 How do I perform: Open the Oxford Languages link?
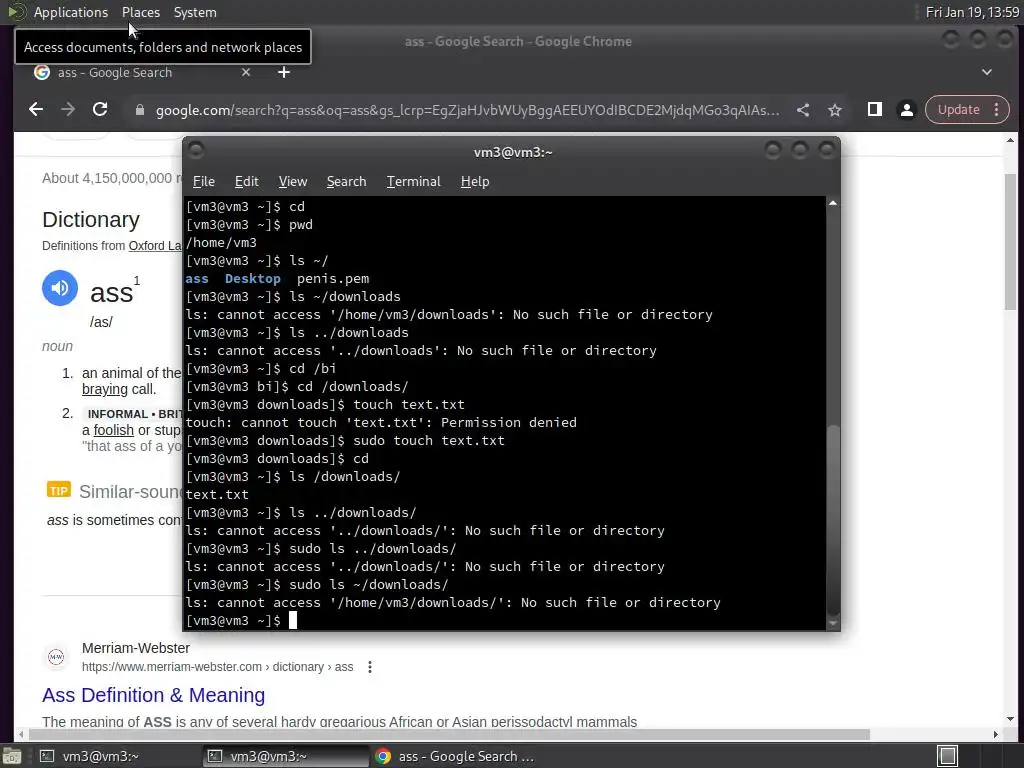pos(155,246)
